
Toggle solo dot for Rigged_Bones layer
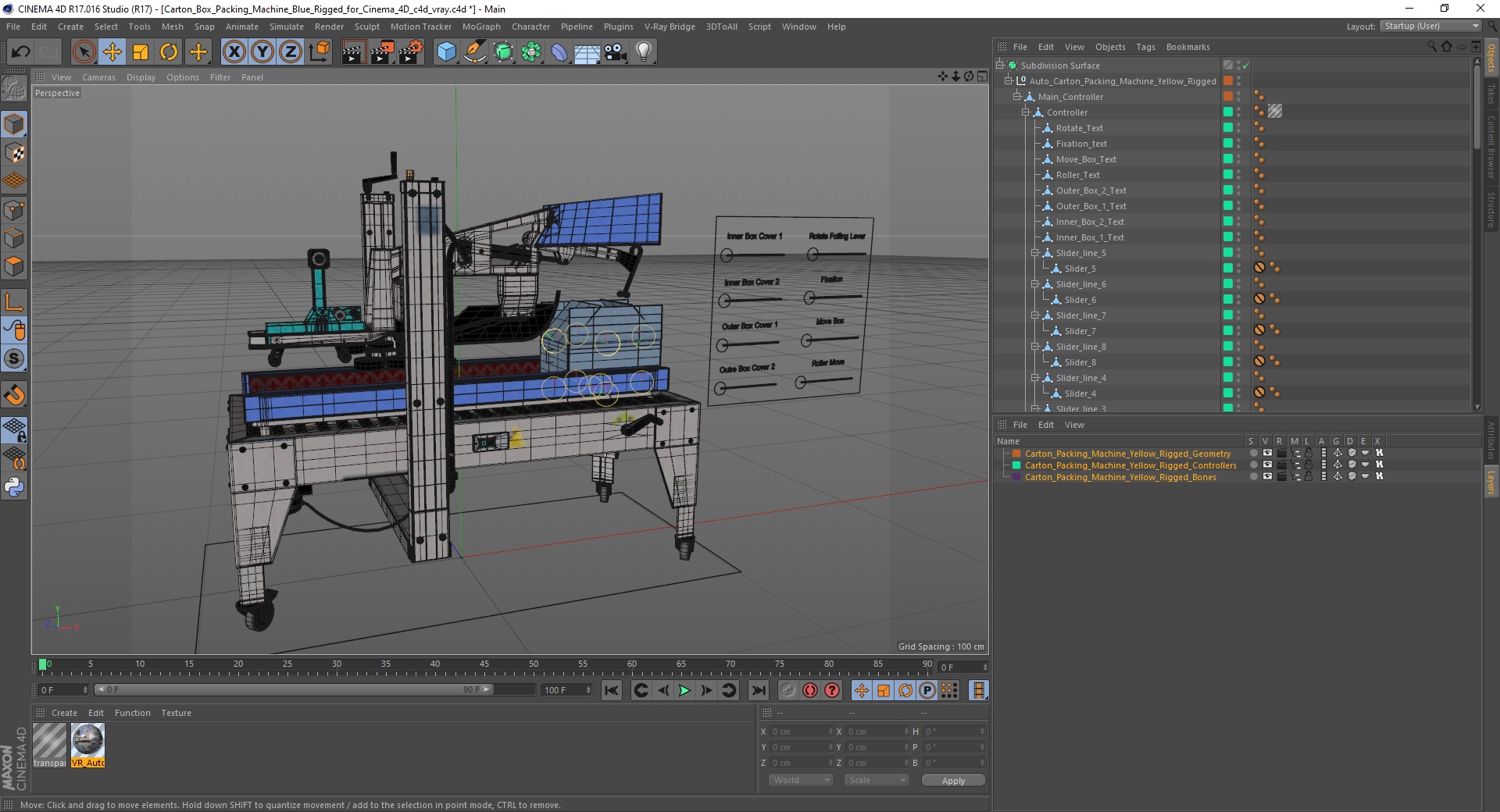pyautogui.click(x=1253, y=477)
